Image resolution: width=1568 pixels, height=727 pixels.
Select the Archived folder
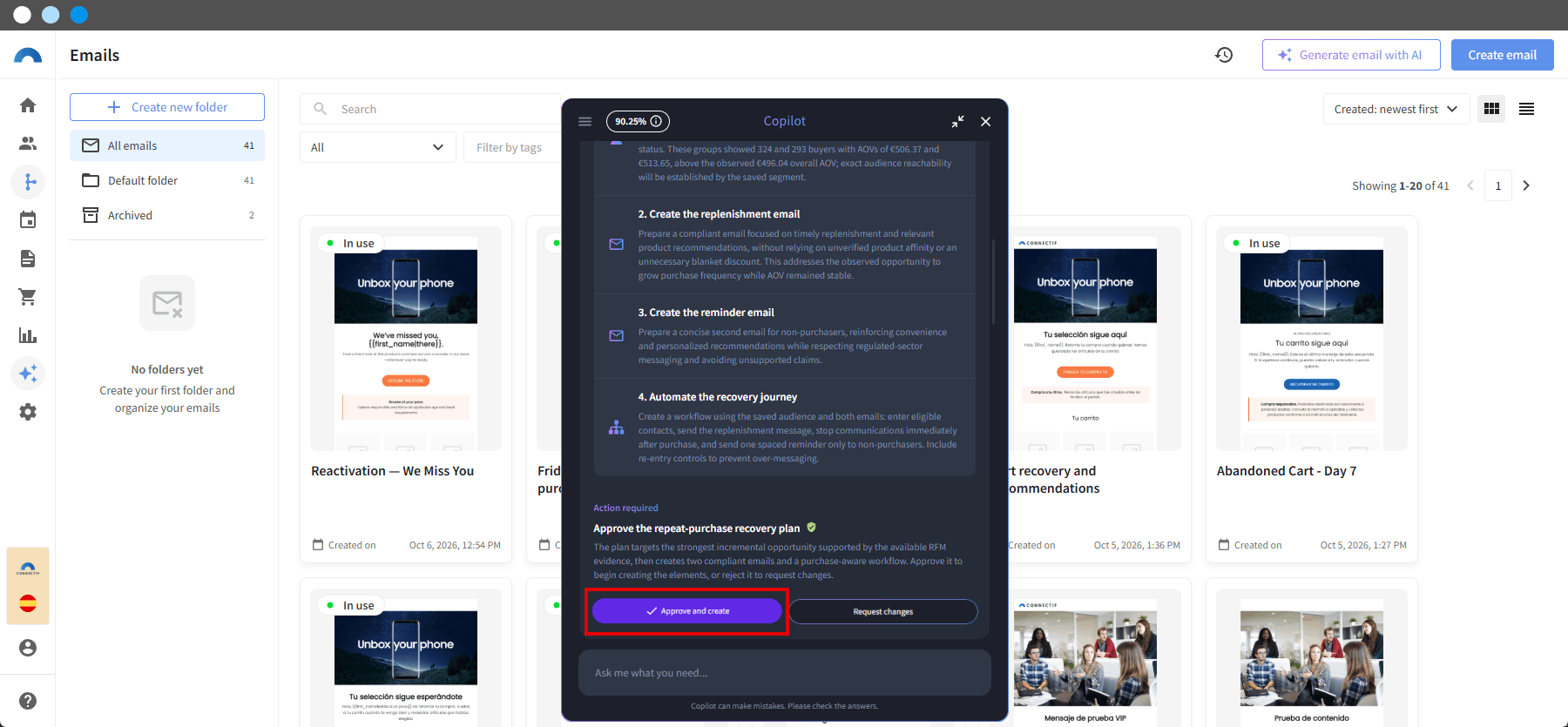coord(167,215)
